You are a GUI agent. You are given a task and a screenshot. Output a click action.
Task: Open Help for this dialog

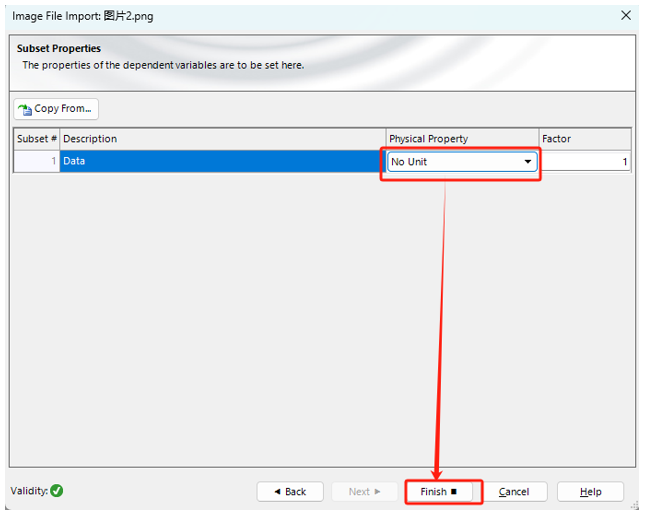[x=590, y=492]
